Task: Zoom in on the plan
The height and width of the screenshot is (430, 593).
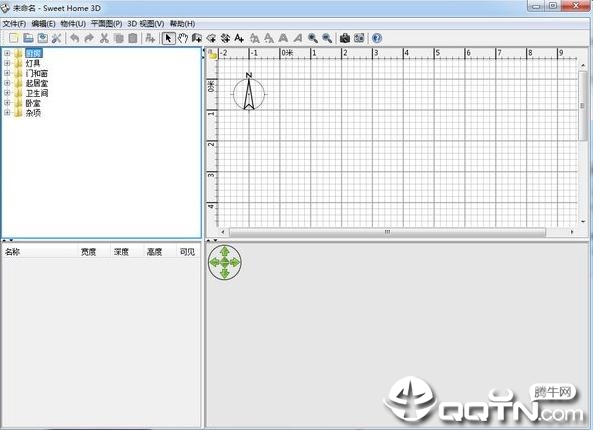Action: coord(313,38)
